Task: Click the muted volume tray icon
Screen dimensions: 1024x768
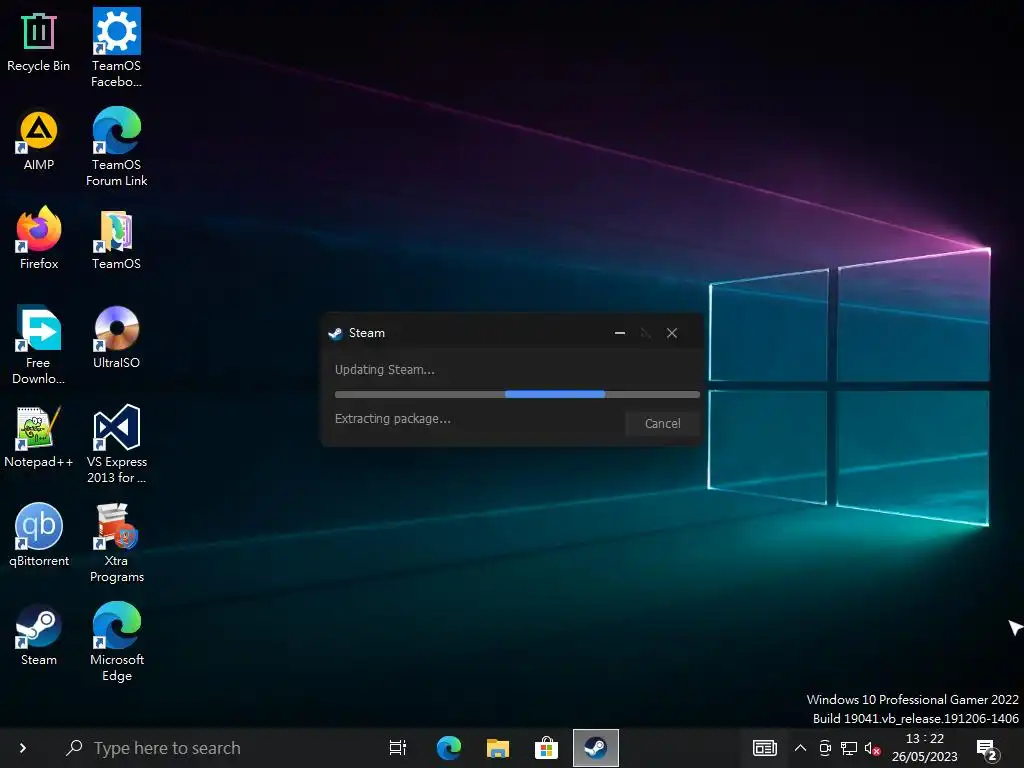Action: (x=873, y=748)
